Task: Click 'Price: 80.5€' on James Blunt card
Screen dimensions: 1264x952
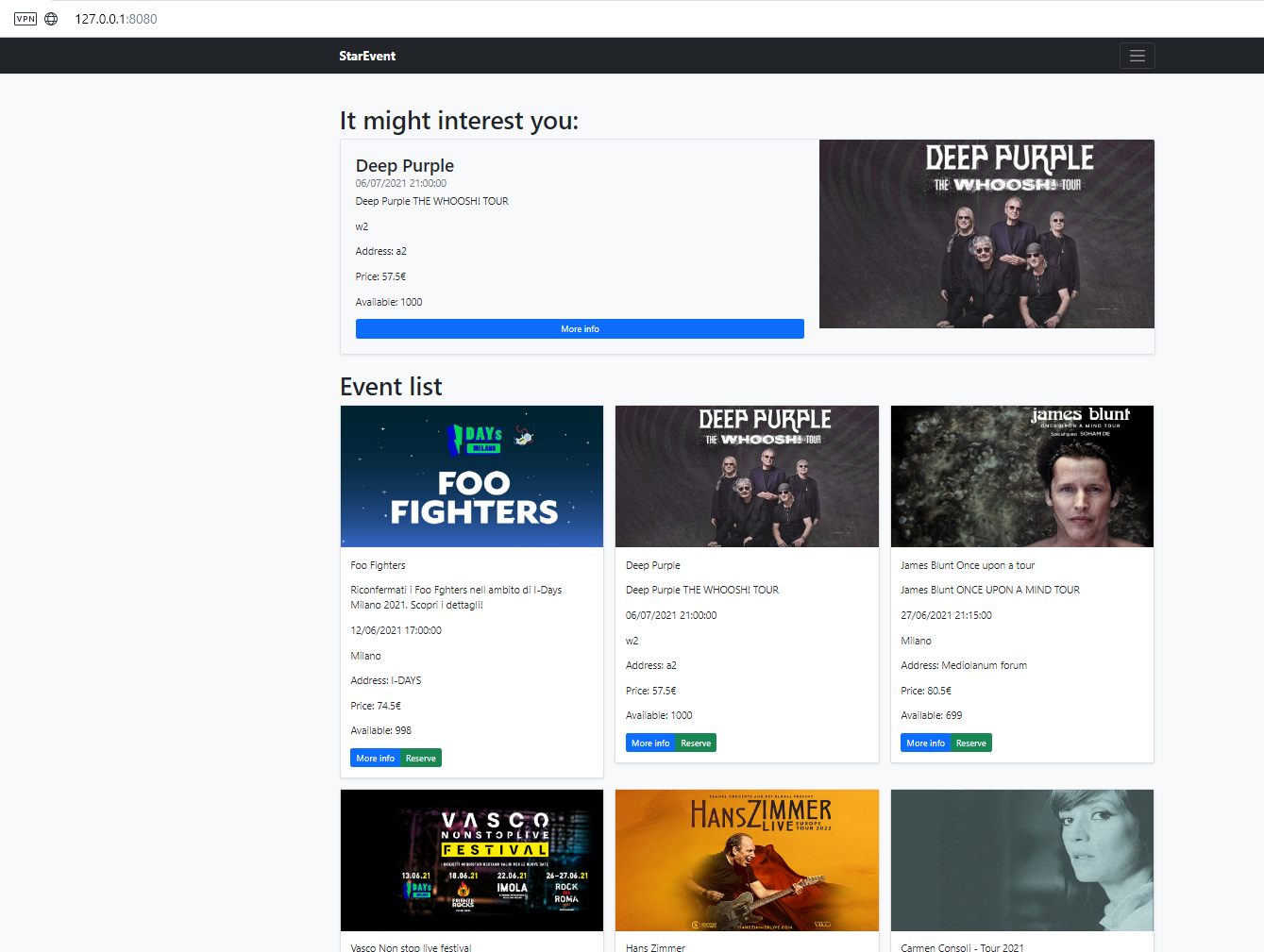Action: pyautogui.click(x=926, y=691)
